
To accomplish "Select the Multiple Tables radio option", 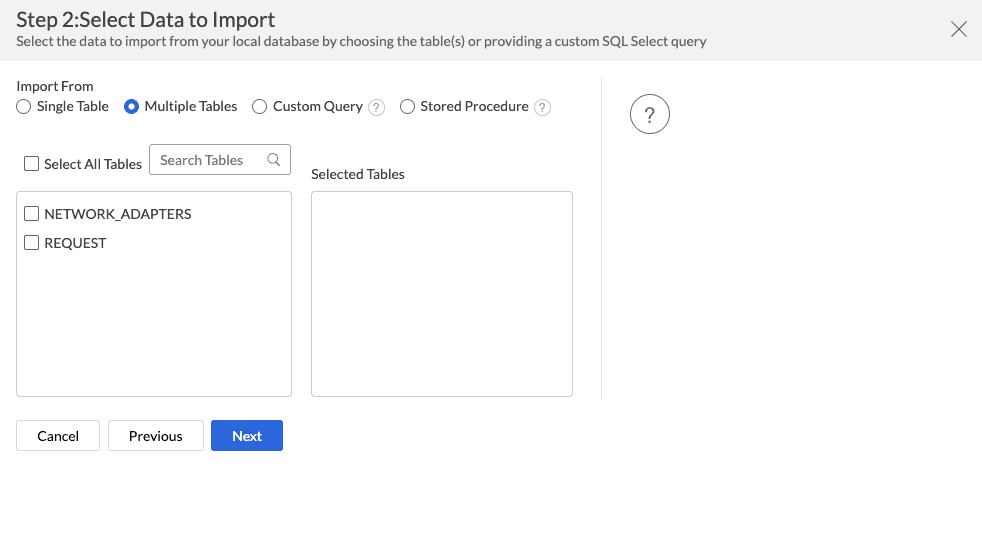I will 131,107.
